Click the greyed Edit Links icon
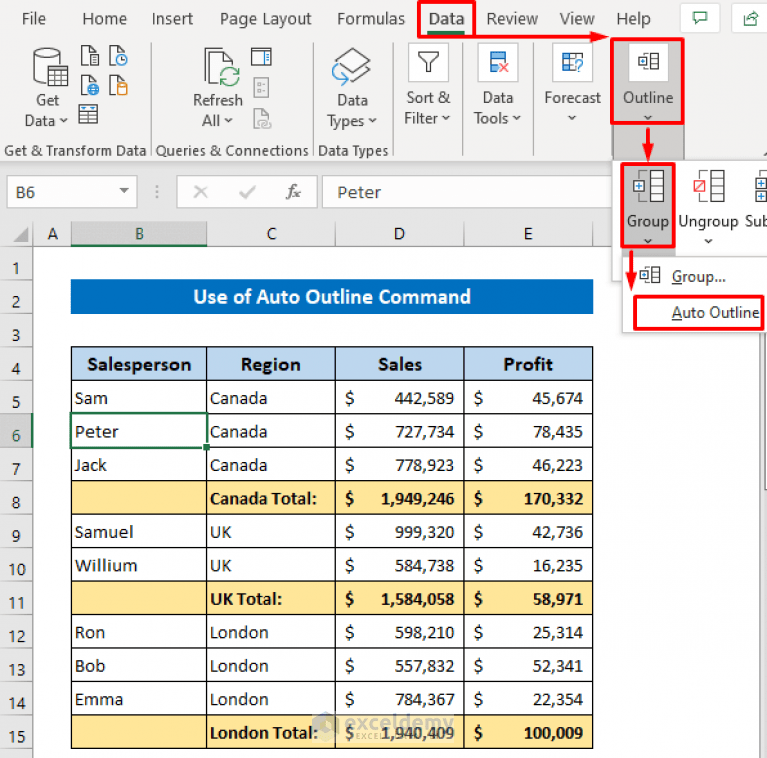 (x=262, y=118)
